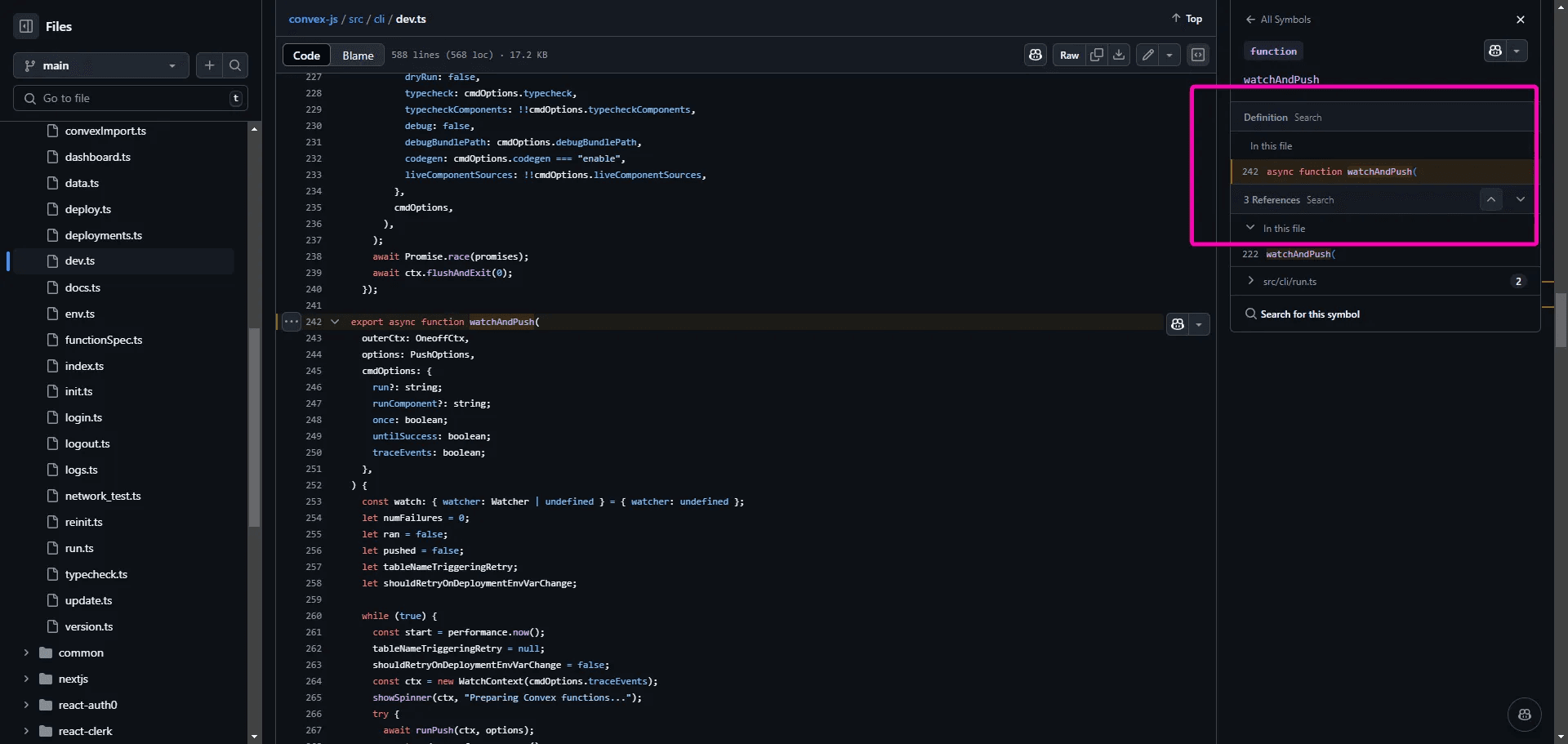
Task: Go back to All Symbols
Action: [1278, 20]
